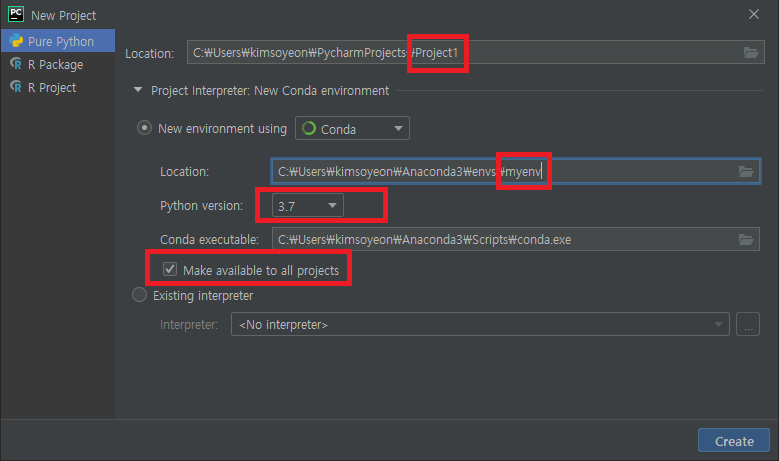The image size is (779, 461).
Task: Select New environment using radio button
Action: point(144,128)
